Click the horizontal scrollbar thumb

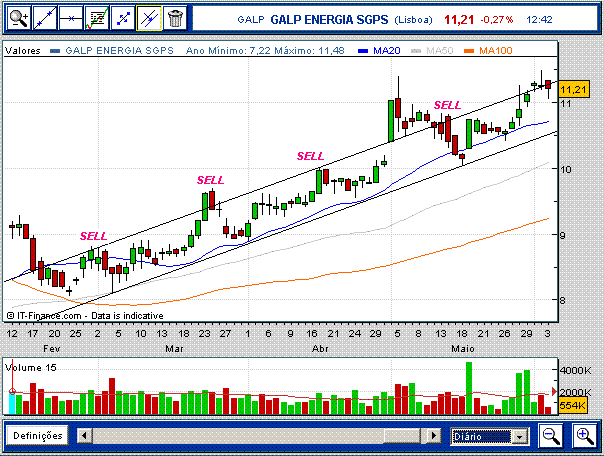click(401, 436)
